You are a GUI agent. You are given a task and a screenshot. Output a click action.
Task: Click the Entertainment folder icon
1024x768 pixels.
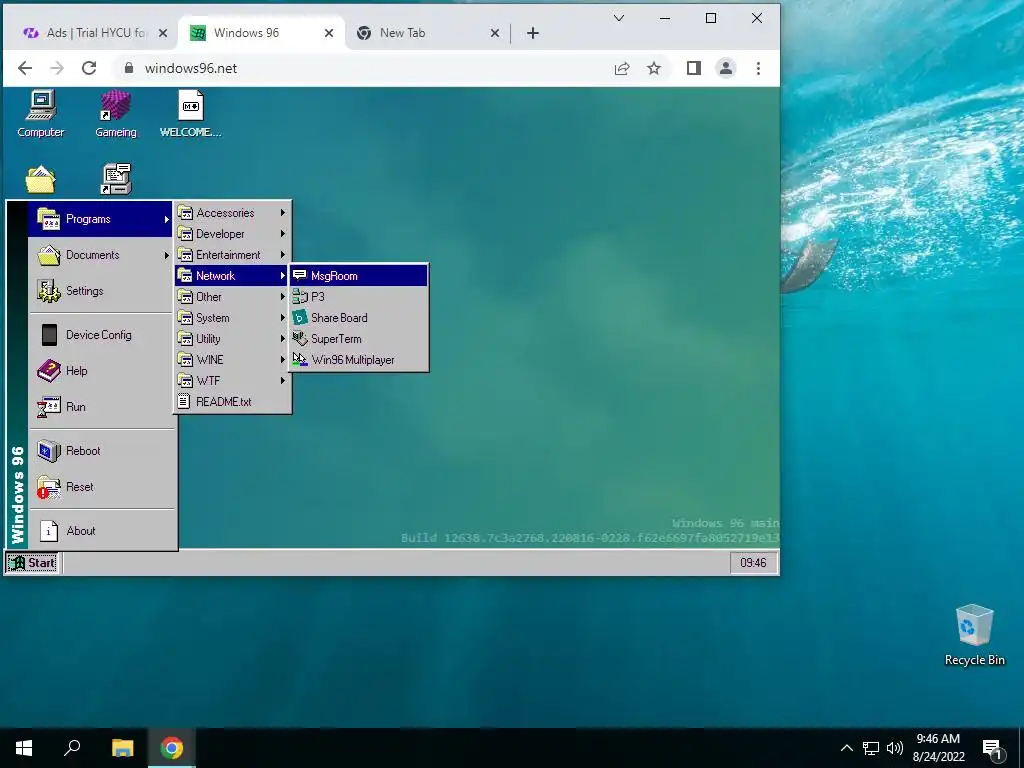pos(185,255)
